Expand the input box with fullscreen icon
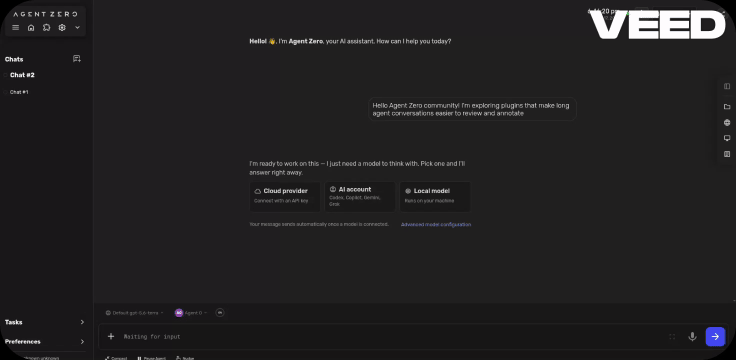736x360 pixels. click(x=672, y=337)
